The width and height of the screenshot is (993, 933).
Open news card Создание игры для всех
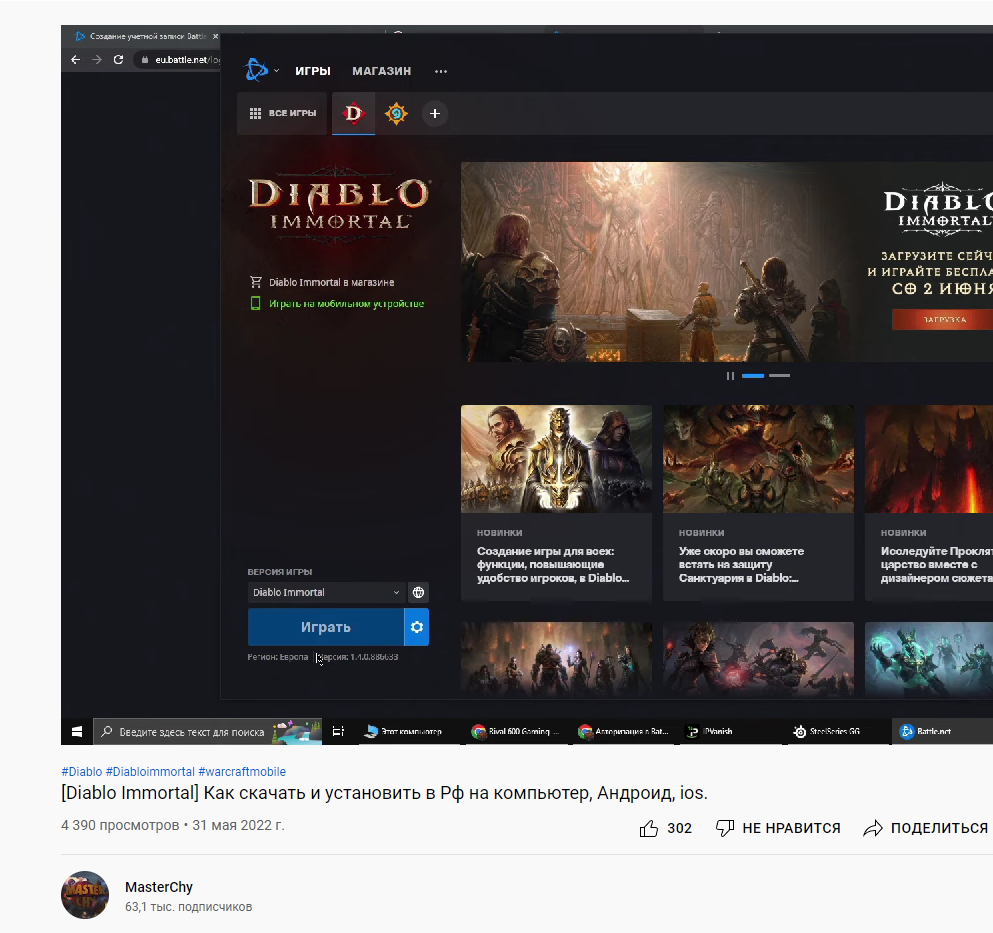556,501
